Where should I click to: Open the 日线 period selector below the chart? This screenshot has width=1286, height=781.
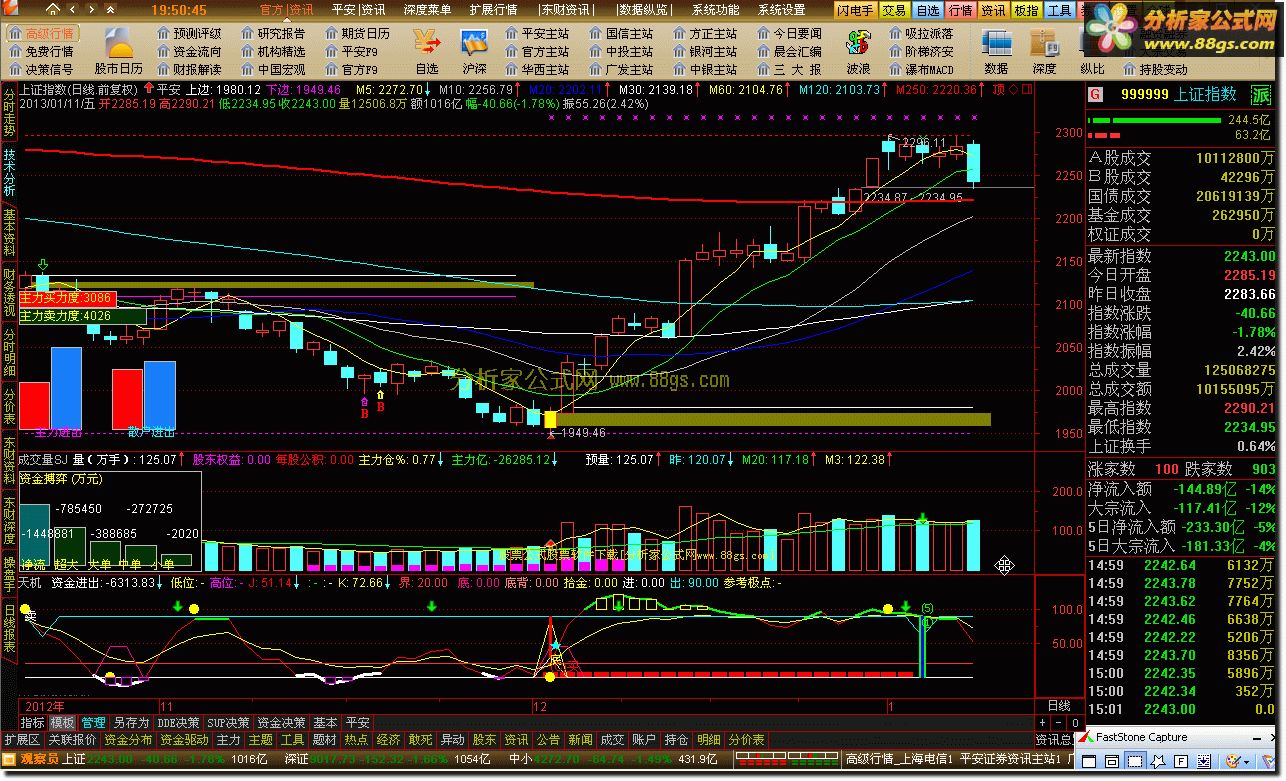1059,706
